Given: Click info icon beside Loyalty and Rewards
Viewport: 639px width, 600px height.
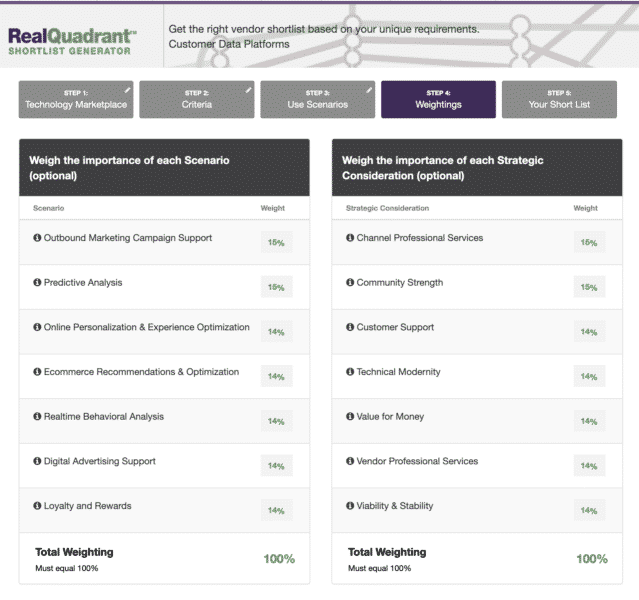Looking at the screenshot, I should (38, 506).
